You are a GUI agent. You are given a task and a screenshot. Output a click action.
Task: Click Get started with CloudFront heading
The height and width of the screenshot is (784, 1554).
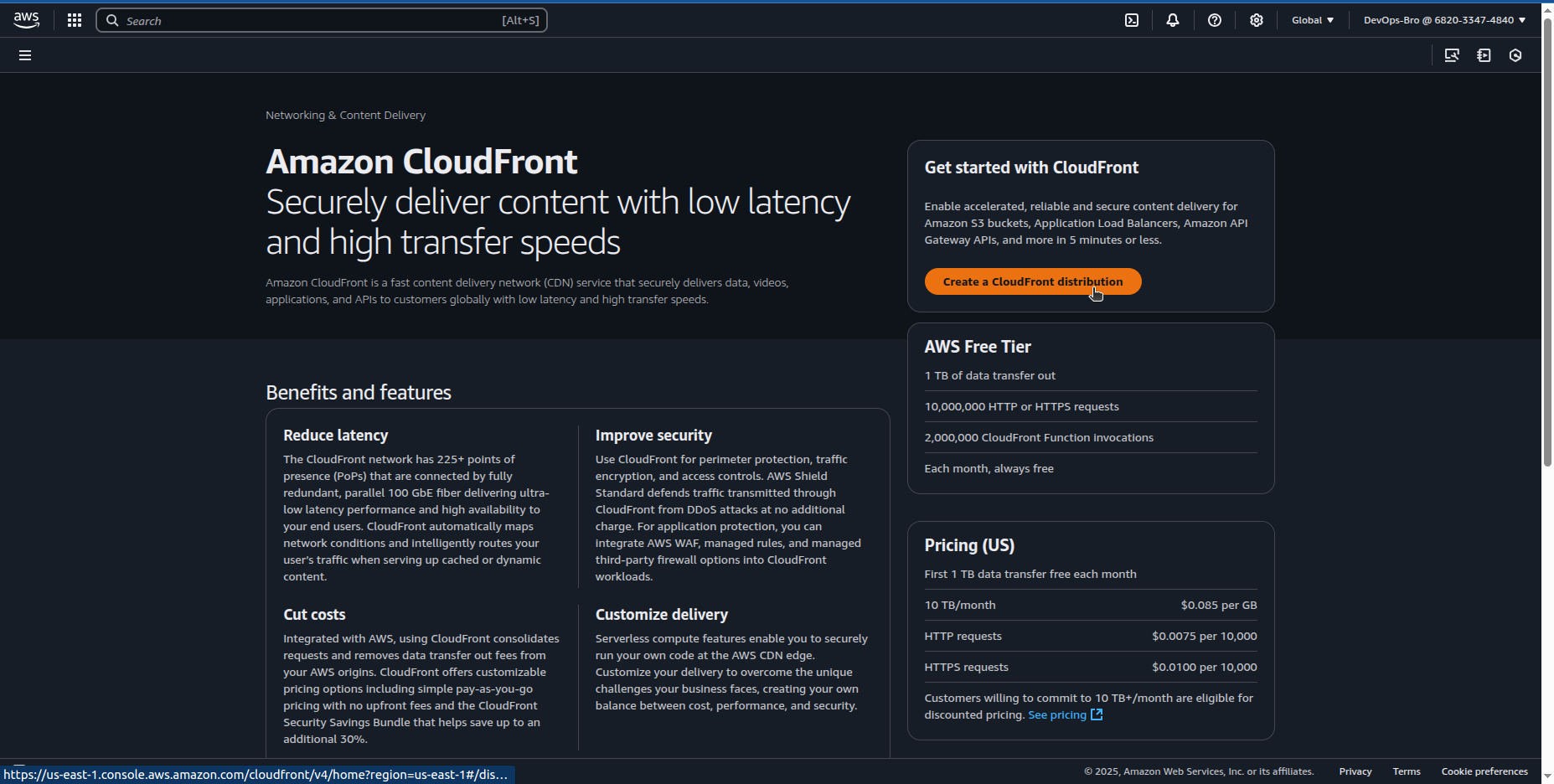coord(1031,168)
